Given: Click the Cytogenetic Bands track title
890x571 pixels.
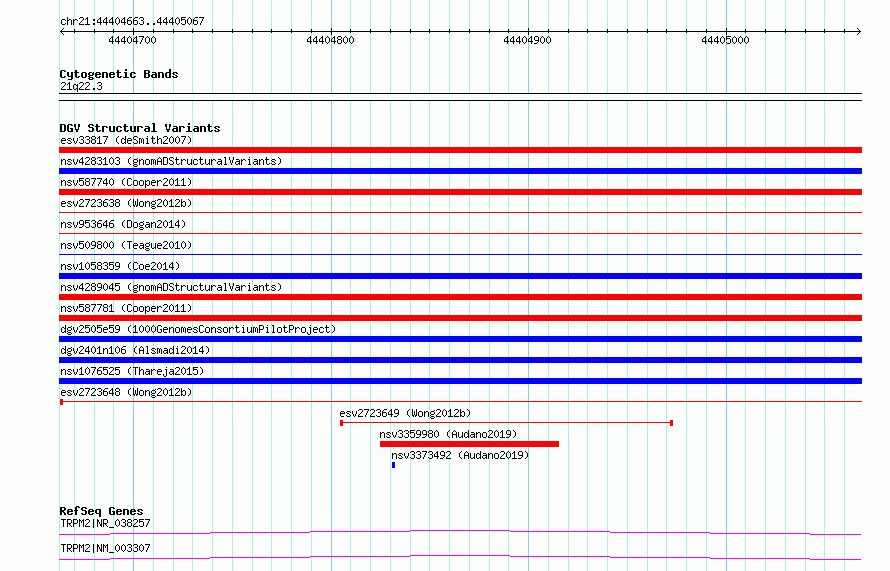Looking at the screenshot, I should click(119, 74).
